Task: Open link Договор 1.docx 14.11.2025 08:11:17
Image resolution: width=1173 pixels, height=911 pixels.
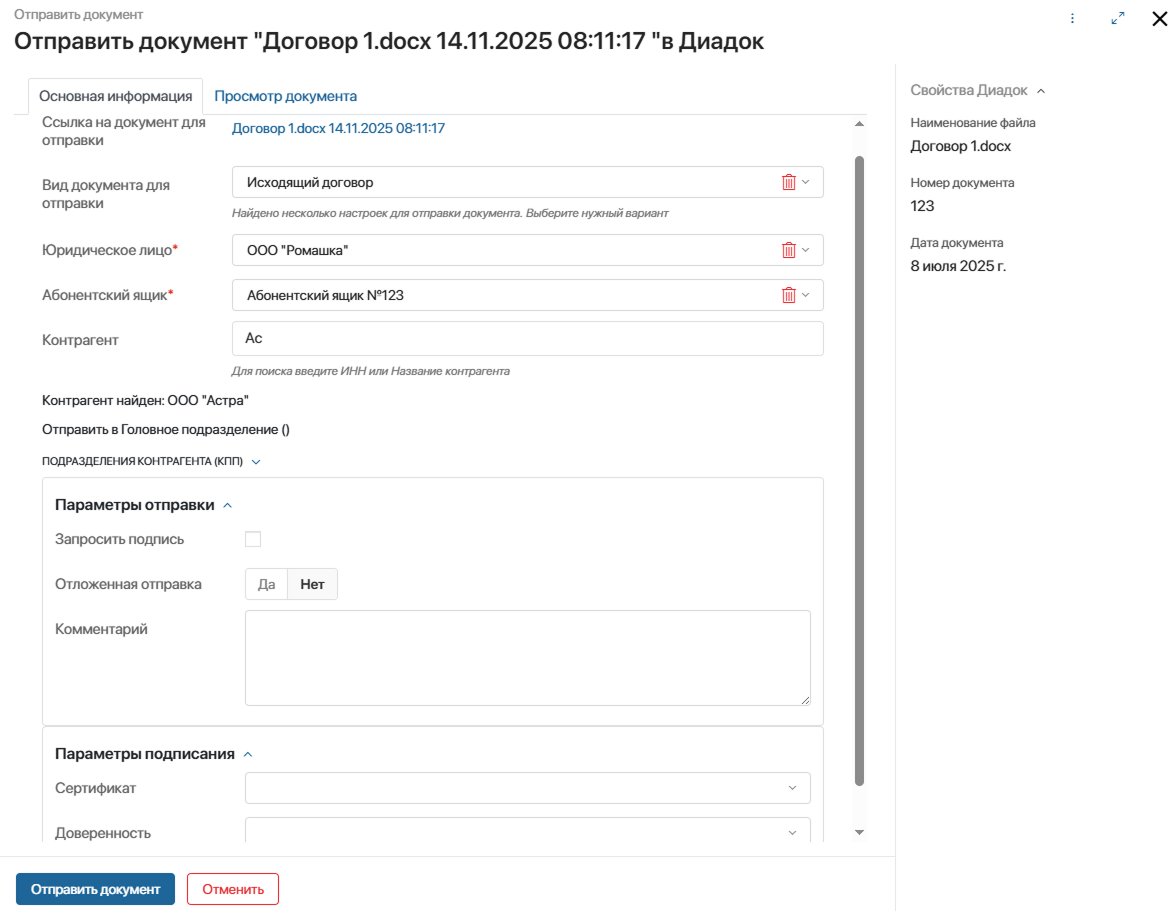Action: click(x=338, y=129)
